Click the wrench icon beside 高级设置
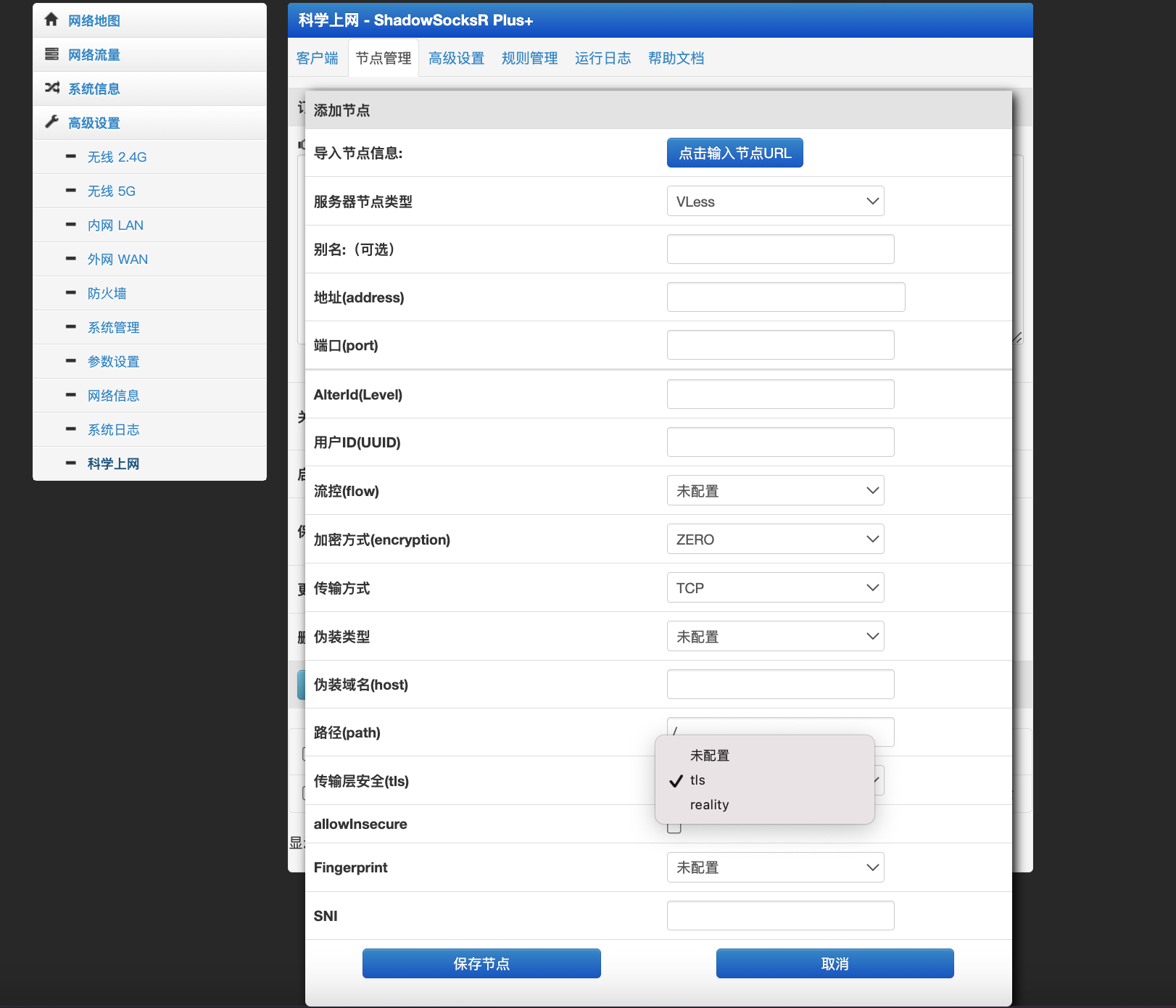 (51, 122)
